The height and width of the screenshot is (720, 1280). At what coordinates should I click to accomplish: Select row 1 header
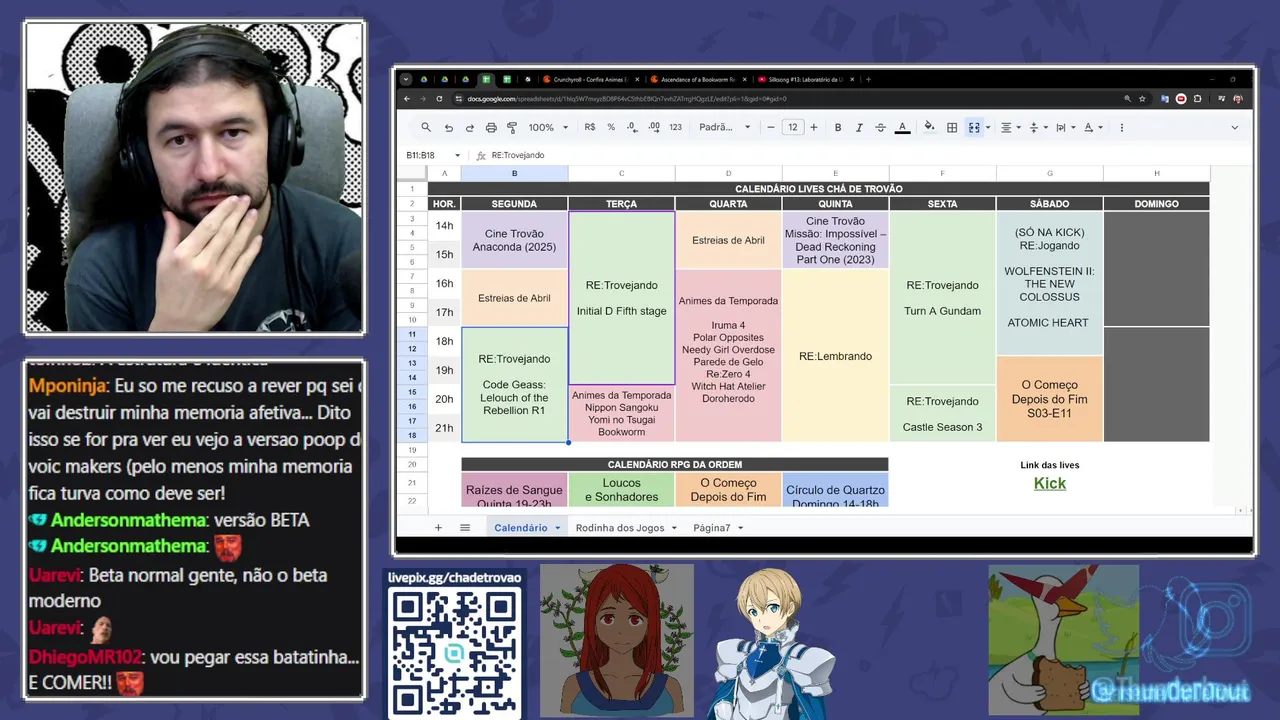(x=412, y=189)
